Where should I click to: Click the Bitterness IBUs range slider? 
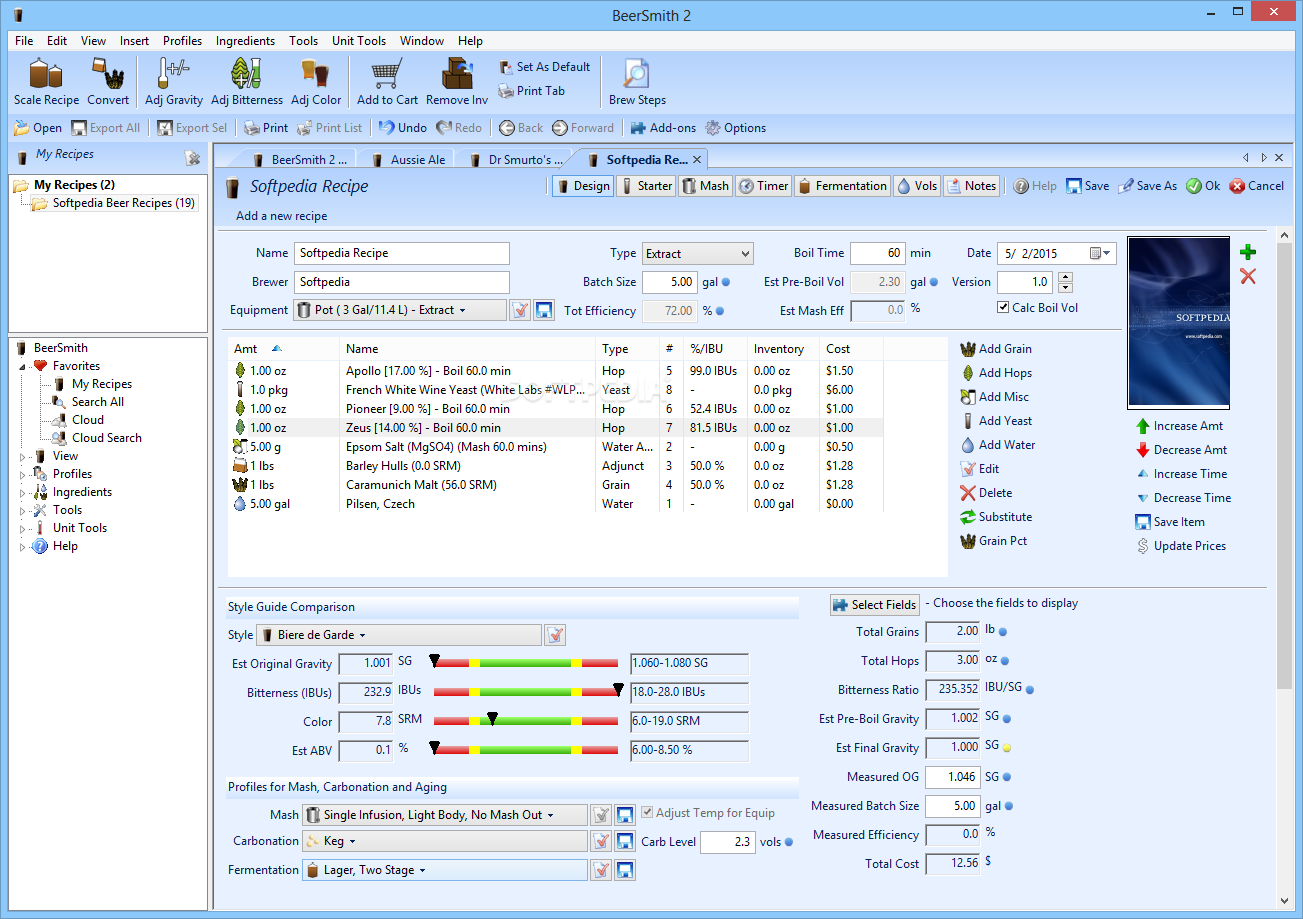point(526,692)
